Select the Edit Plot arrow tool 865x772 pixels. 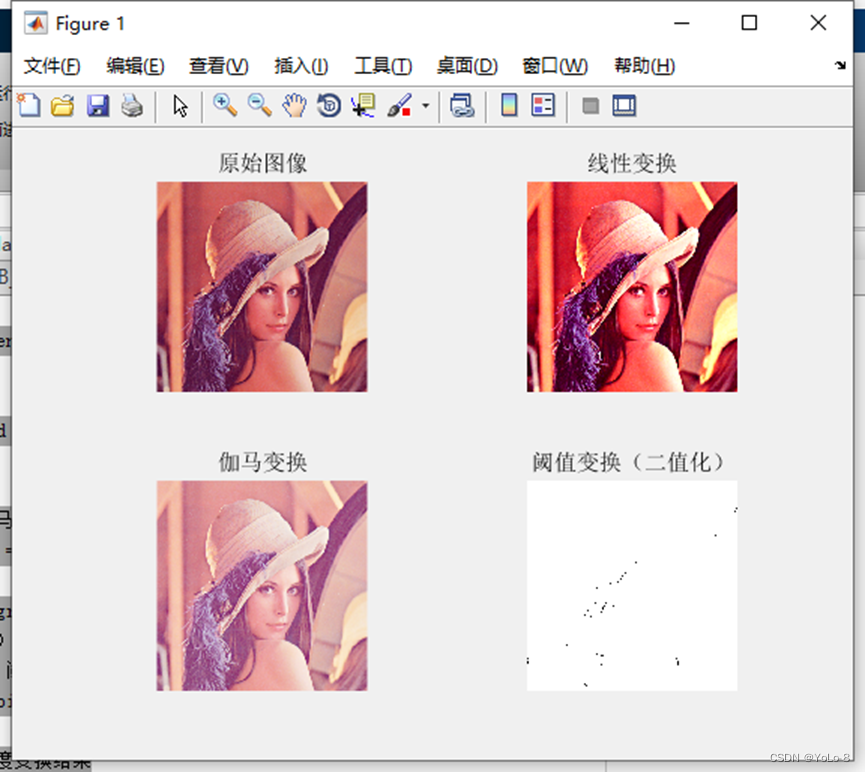[180, 105]
